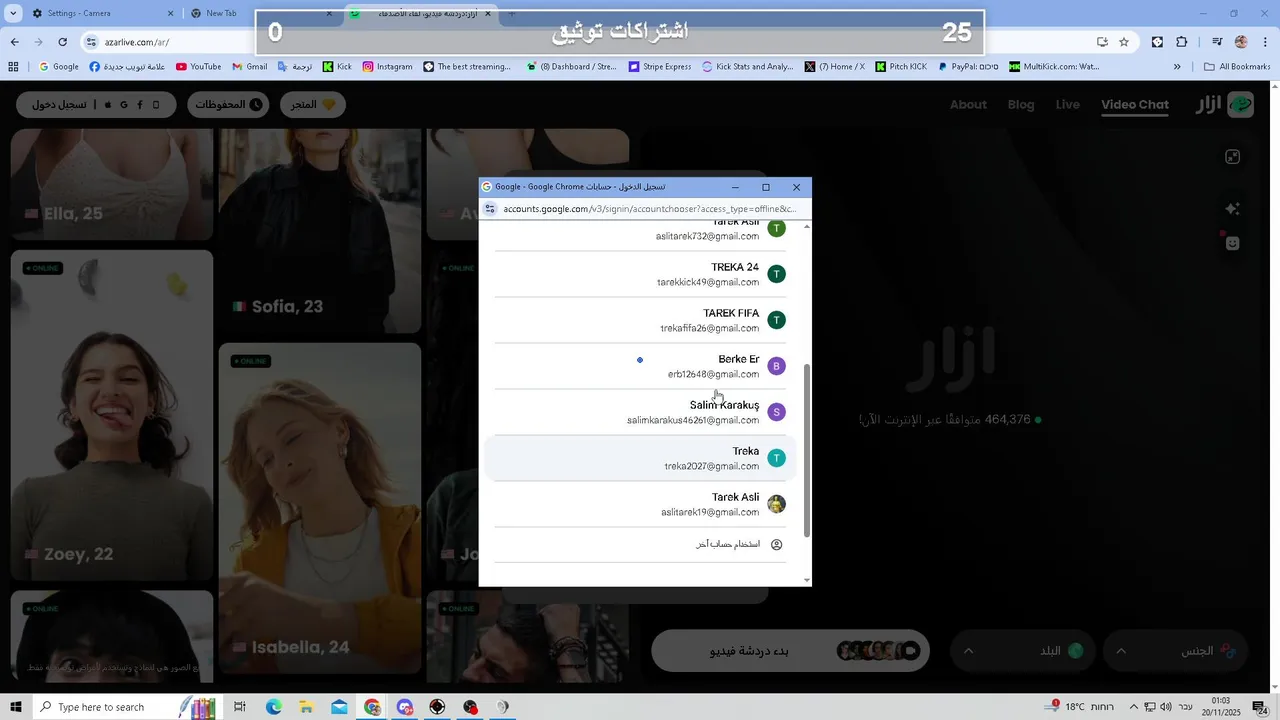Open the Instagram bookmark

point(387,67)
